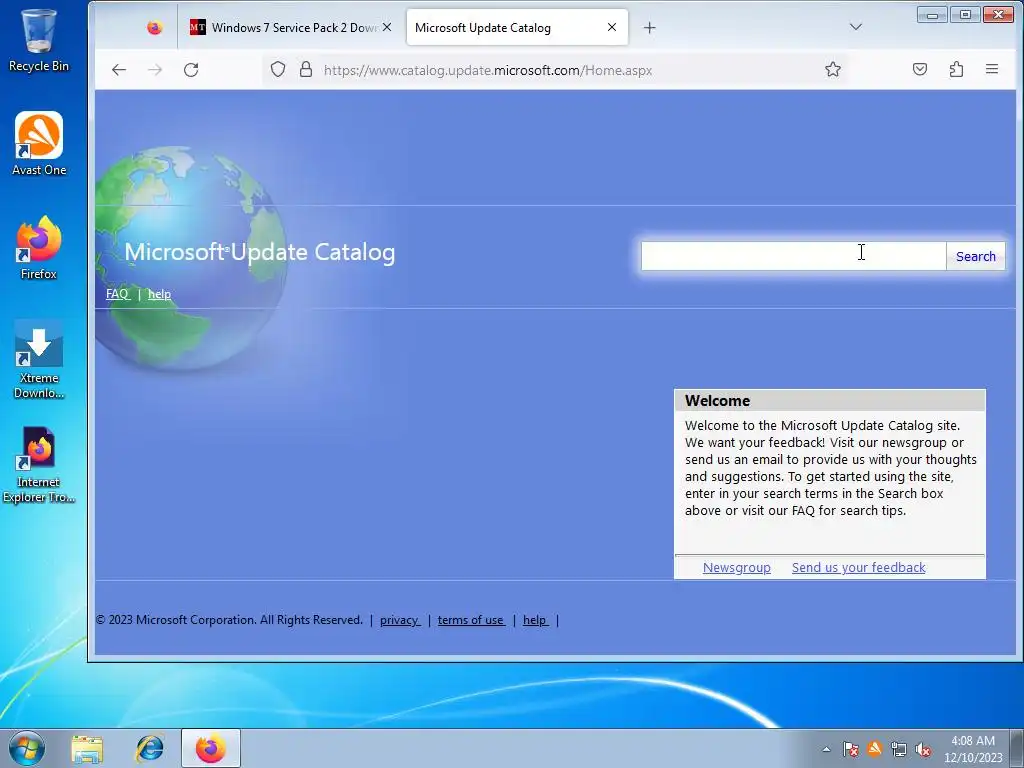Maximize the Firefox window
Screen dimensions: 1024x768
coord(965,14)
